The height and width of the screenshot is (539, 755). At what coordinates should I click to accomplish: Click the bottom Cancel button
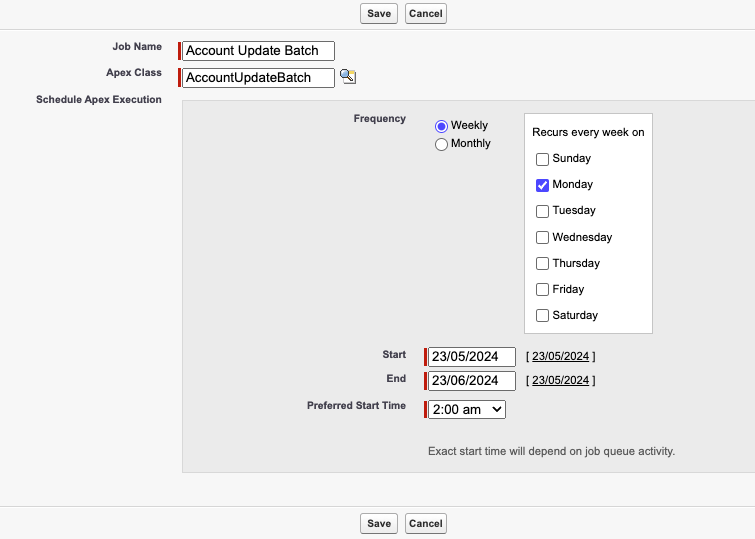click(426, 524)
